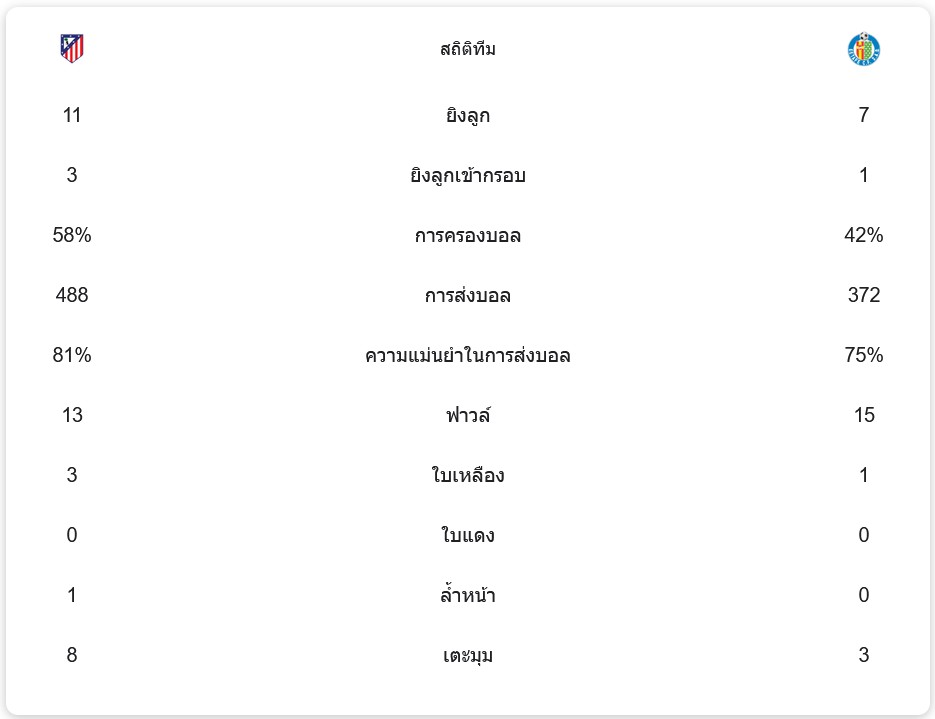
Task: Click the ใบแดง red cards label
Action: pyautogui.click(x=468, y=536)
